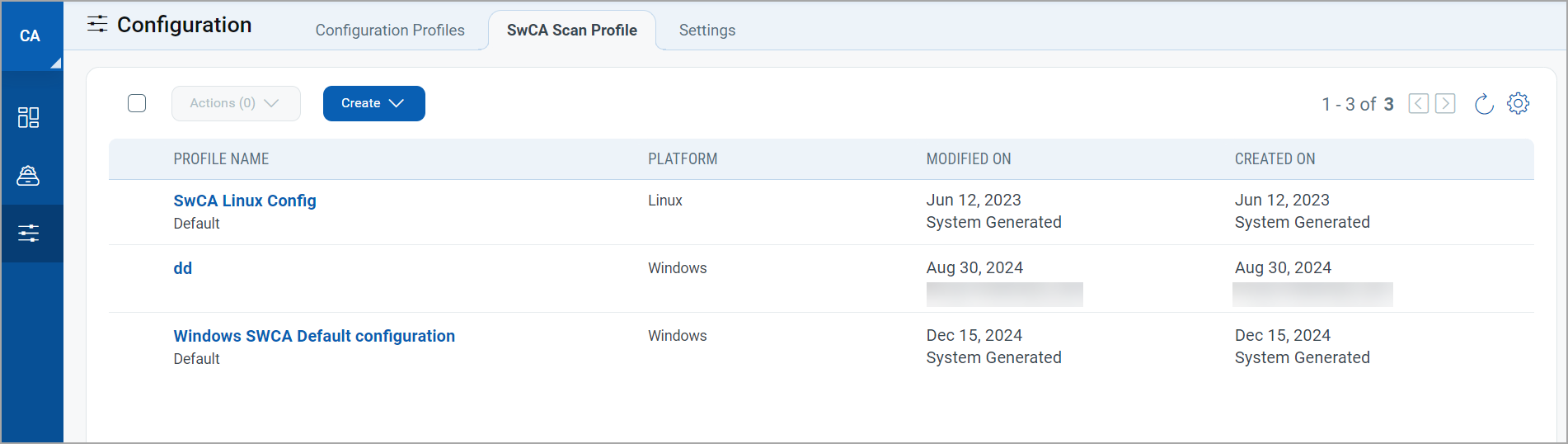Open the dd profile link
Viewport: 1568px width, 444px height.
pyautogui.click(x=182, y=268)
